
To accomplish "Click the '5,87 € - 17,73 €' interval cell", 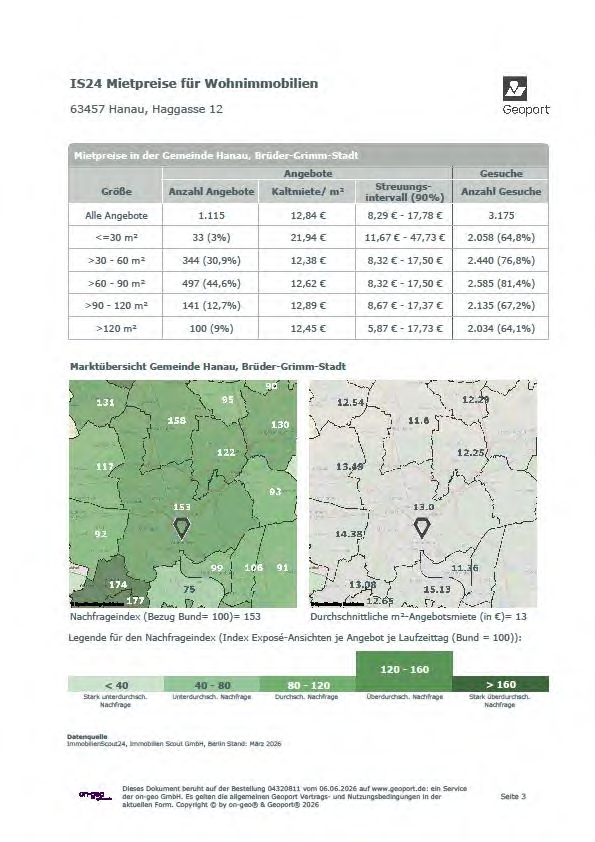I will pos(404,328).
